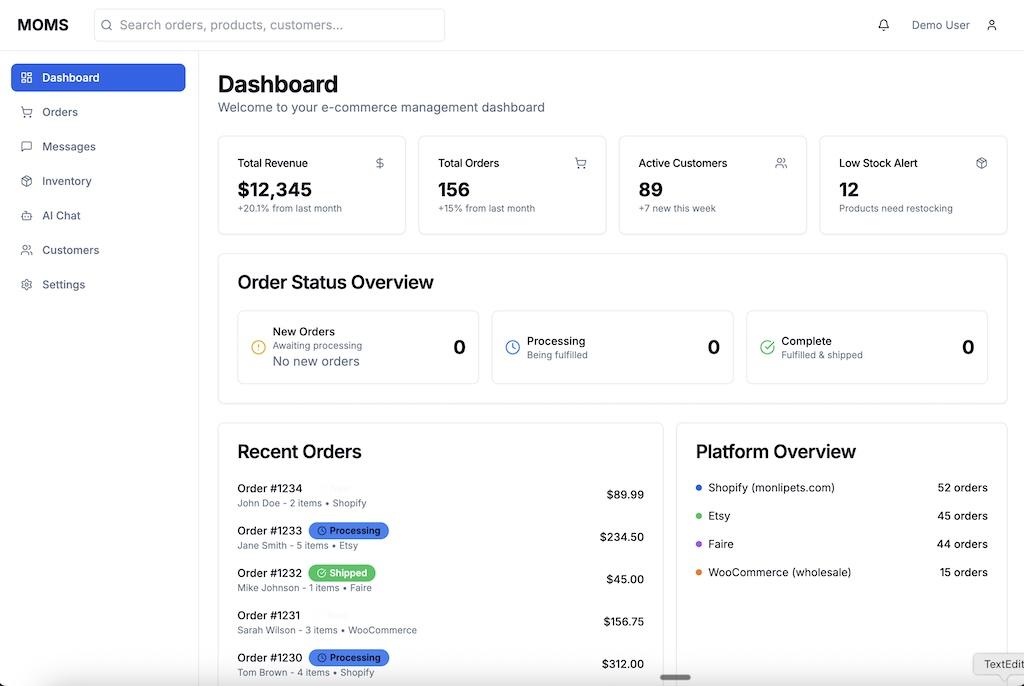Focus the search orders, products field
Viewport: 1024px width, 686px height.
coord(269,25)
